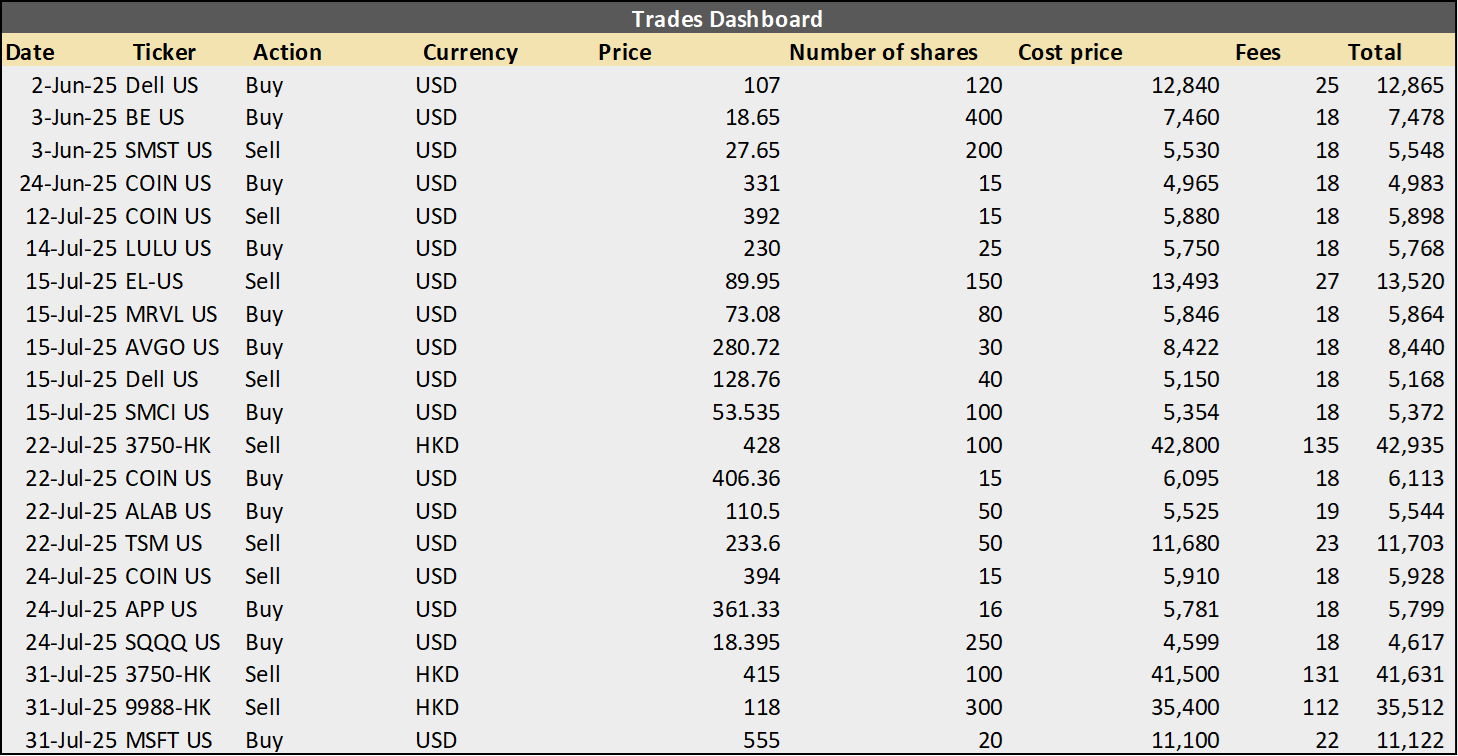Click the AVGO US ticker cell
Screen dimensions: 1458x756
[172, 347]
